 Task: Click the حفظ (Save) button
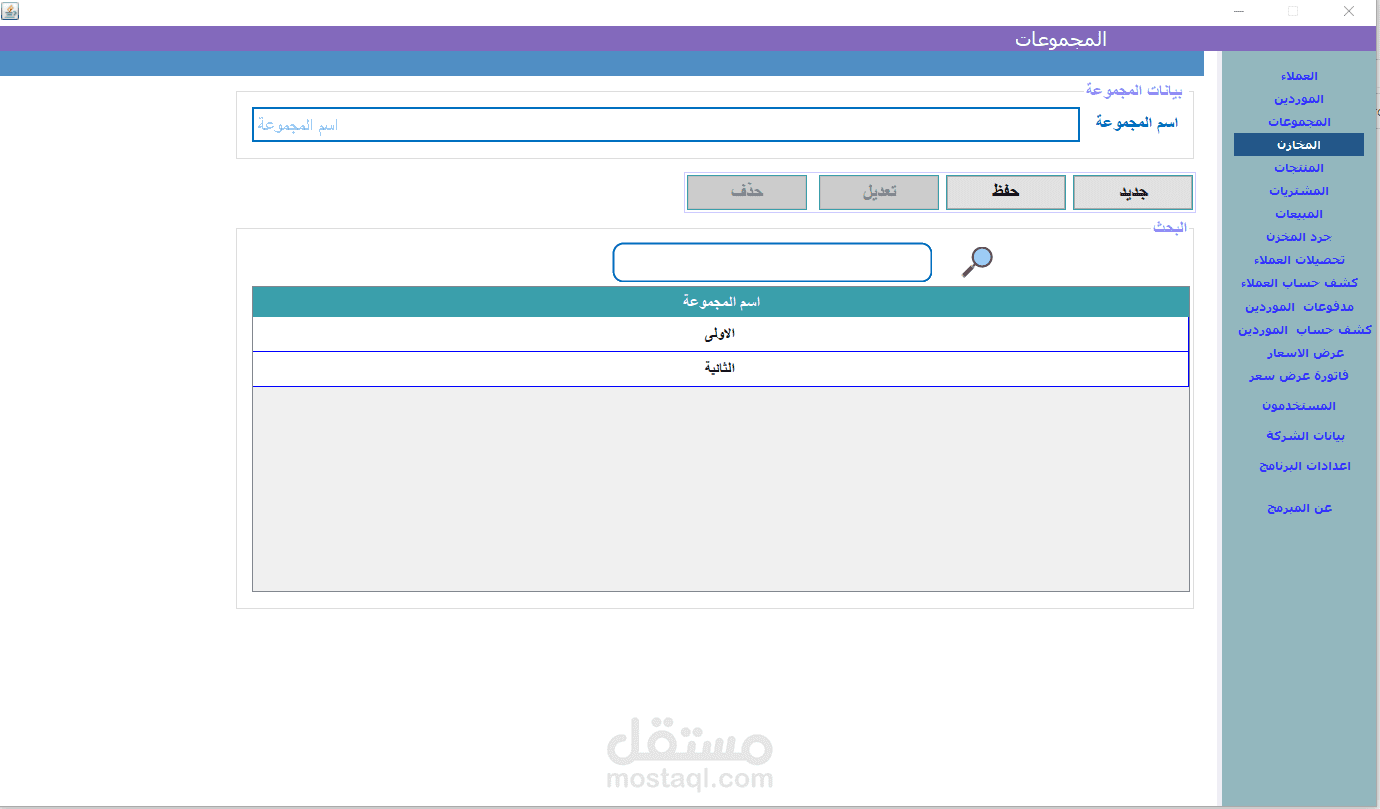click(x=1006, y=192)
